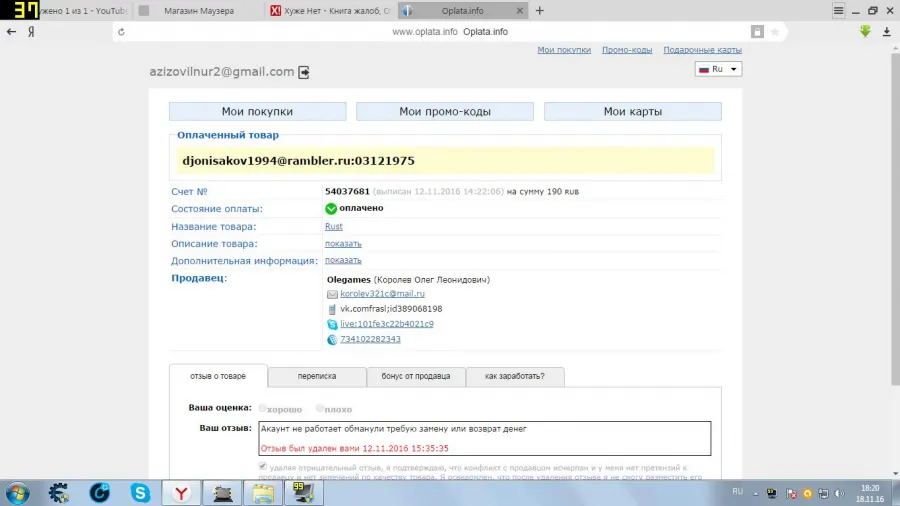
Task: Close the Oplata.info tab
Action: coord(519,10)
